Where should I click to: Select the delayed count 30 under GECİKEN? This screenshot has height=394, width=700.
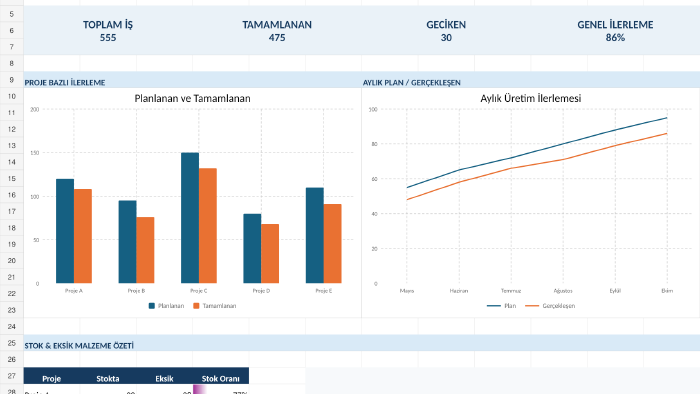click(446, 38)
